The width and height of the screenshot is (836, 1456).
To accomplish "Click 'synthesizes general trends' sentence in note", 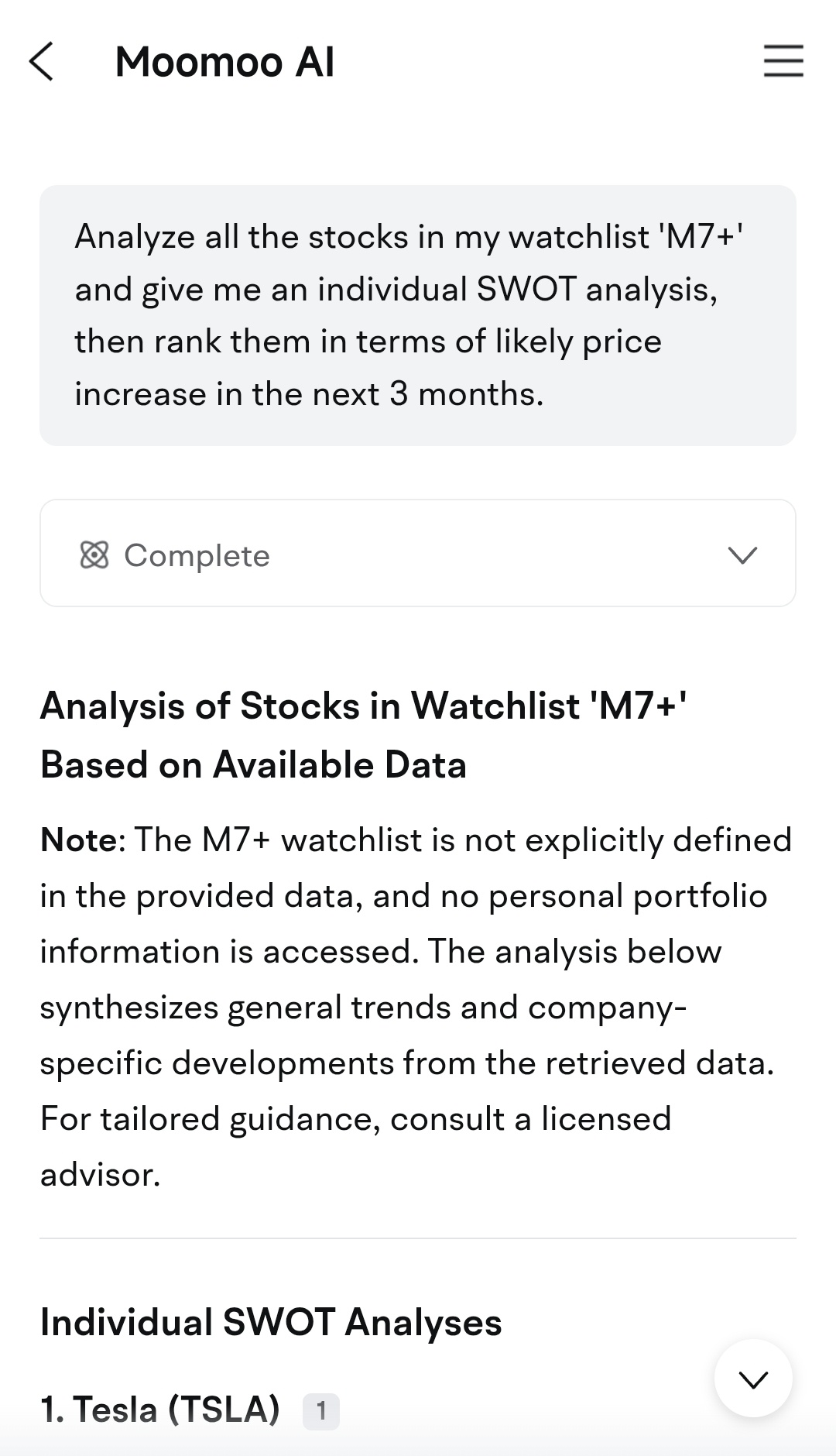I will tap(364, 1008).
